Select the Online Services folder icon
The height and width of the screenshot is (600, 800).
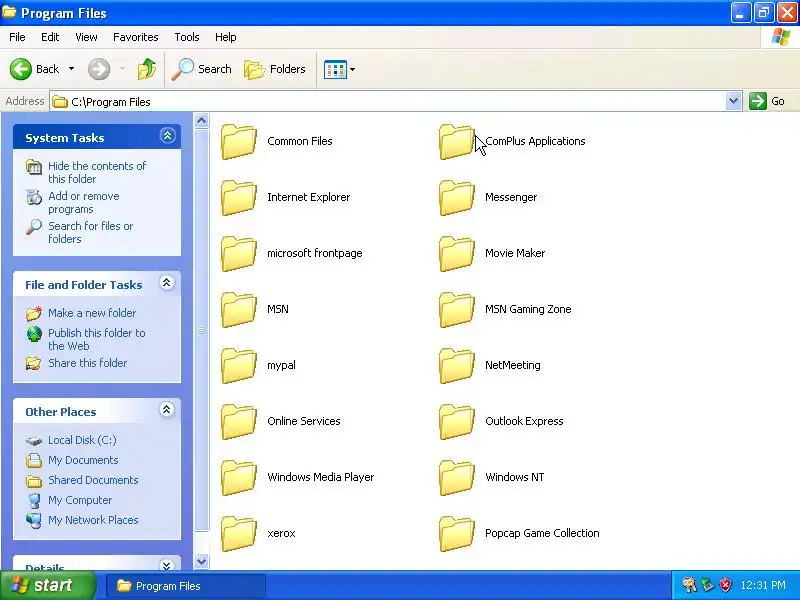[x=238, y=422]
